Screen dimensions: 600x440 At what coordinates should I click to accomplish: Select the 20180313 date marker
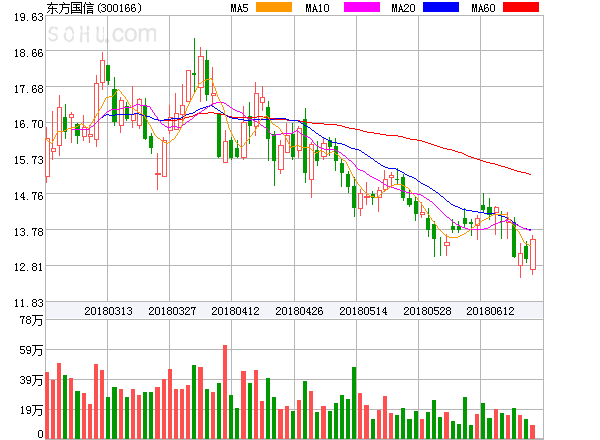pyautogui.click(x=107, y=311)
